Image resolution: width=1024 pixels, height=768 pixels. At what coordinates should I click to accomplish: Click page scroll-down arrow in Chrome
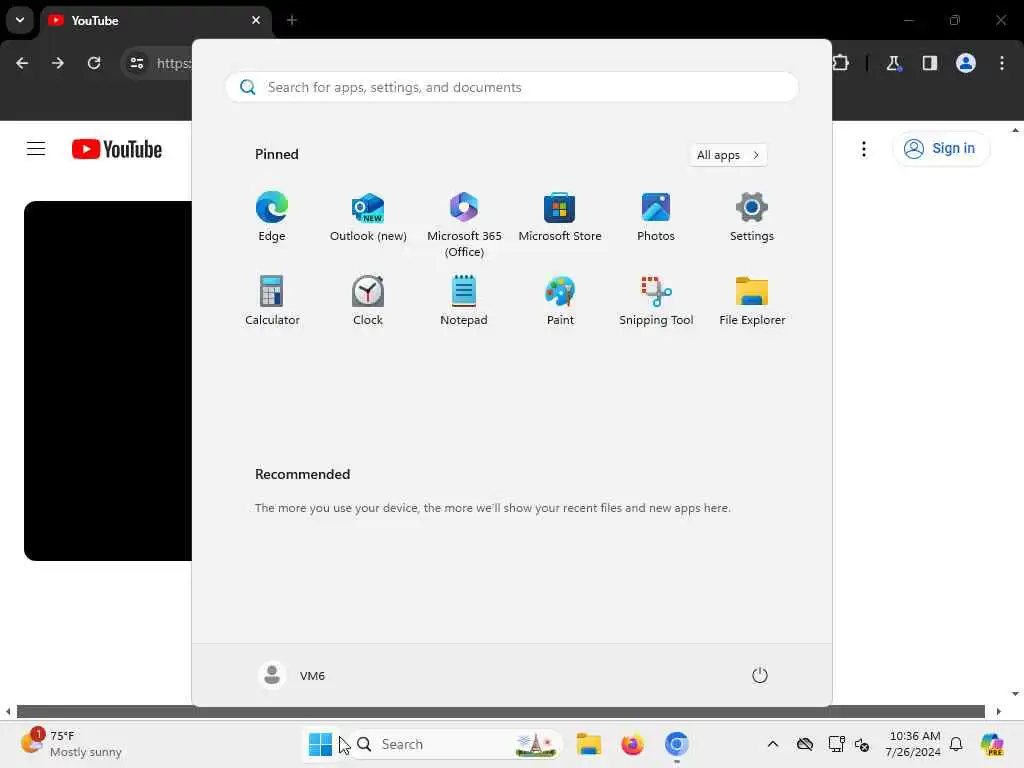coord(1015,694)
